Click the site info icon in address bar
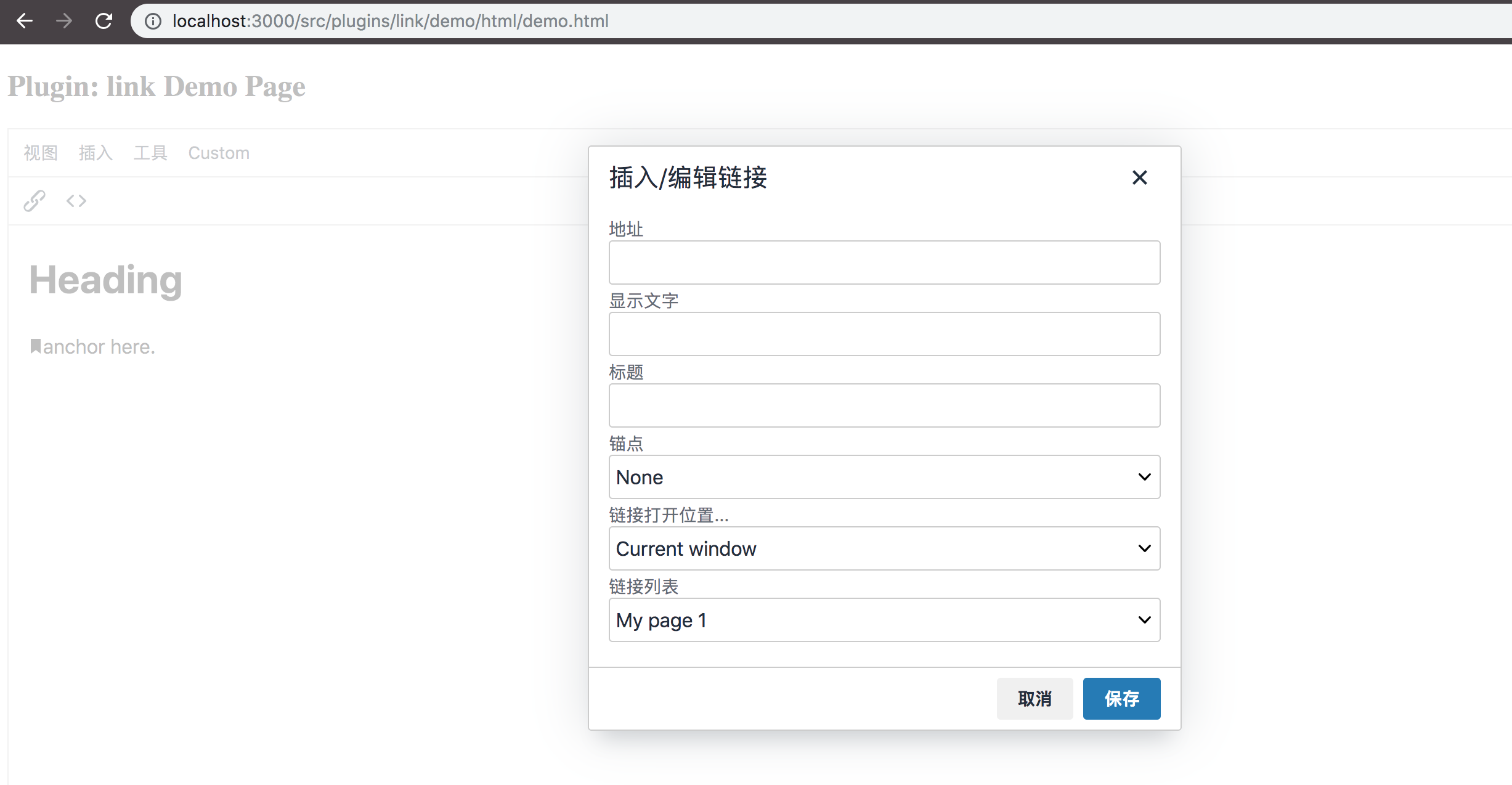This screenshot has height=785, width=1512. click(153, 22)
